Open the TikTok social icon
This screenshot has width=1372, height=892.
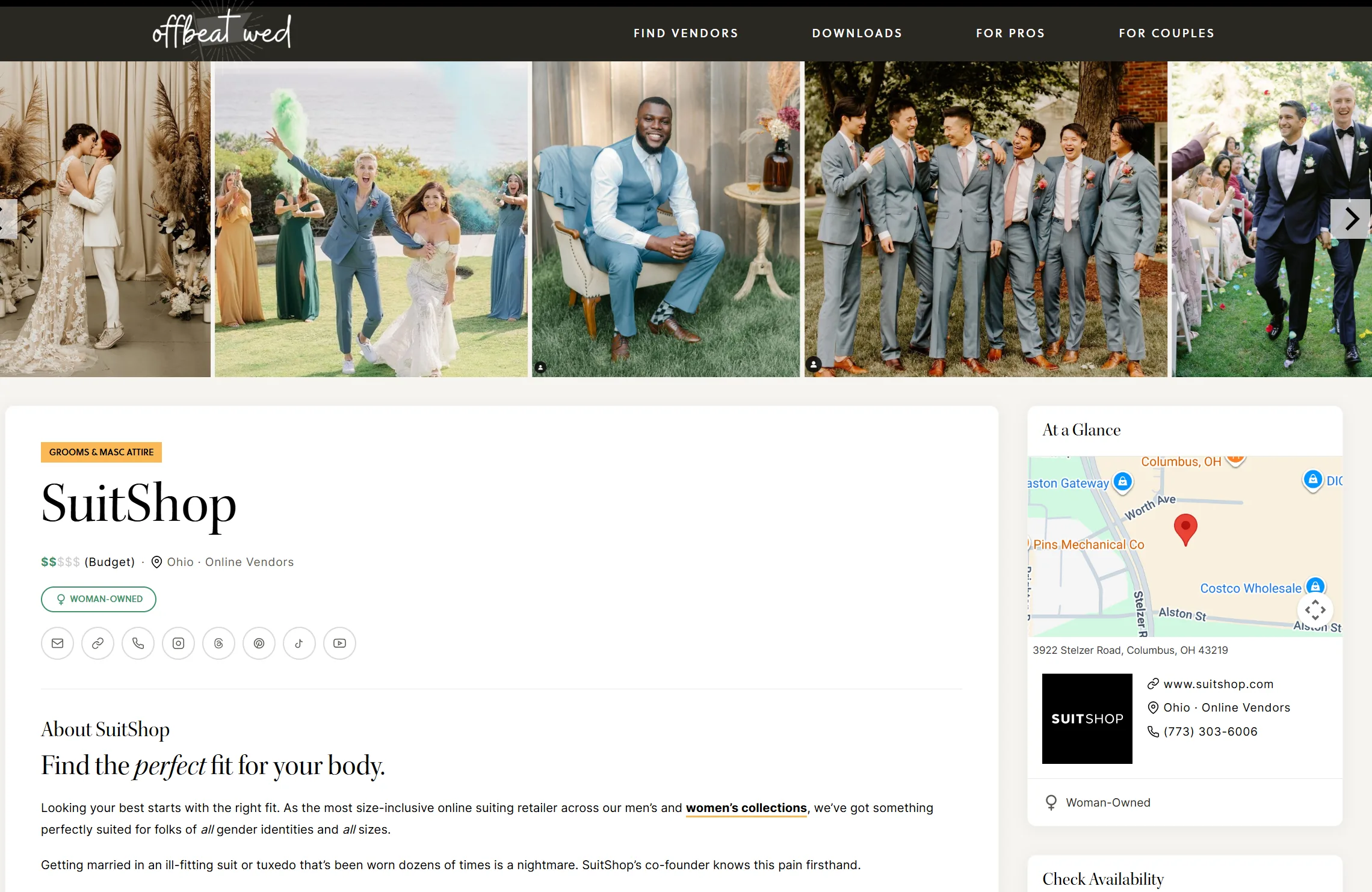point(299,643)
